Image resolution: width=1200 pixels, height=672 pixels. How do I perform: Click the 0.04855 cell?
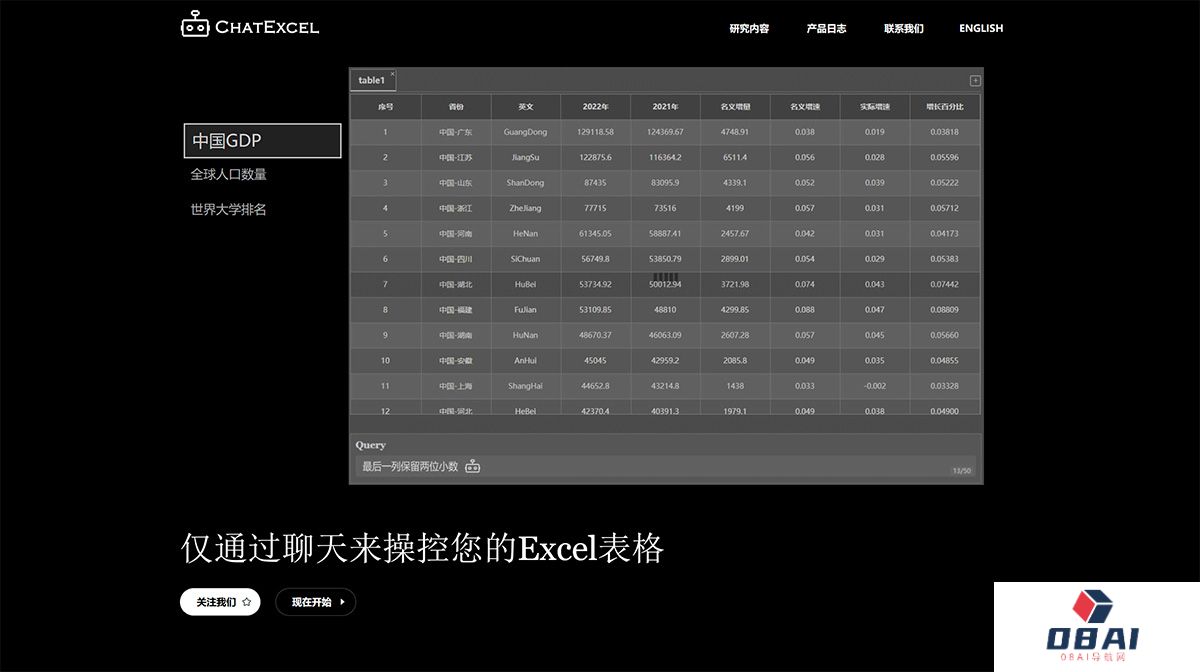click(x=945, y=360)
